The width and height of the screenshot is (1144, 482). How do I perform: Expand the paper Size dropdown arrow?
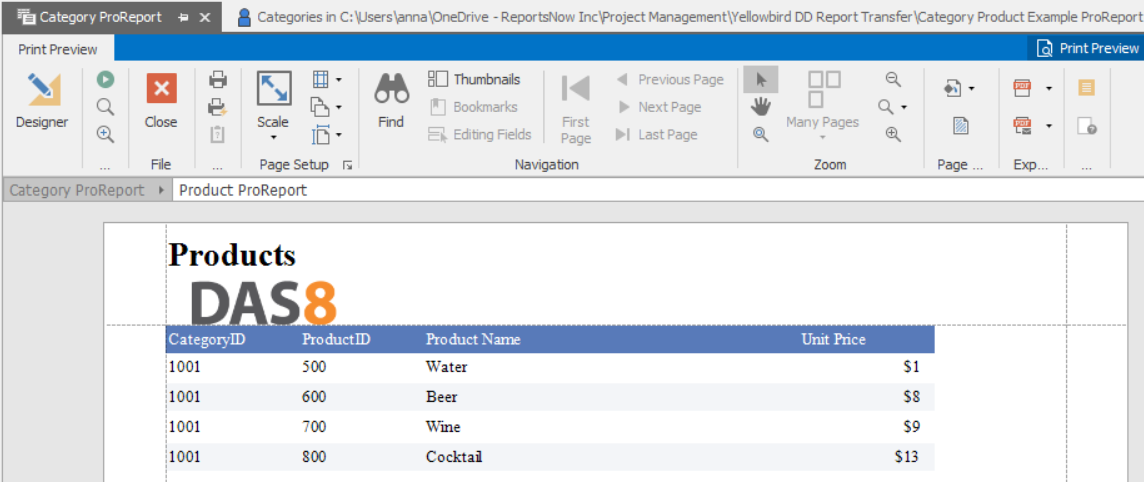339,134
